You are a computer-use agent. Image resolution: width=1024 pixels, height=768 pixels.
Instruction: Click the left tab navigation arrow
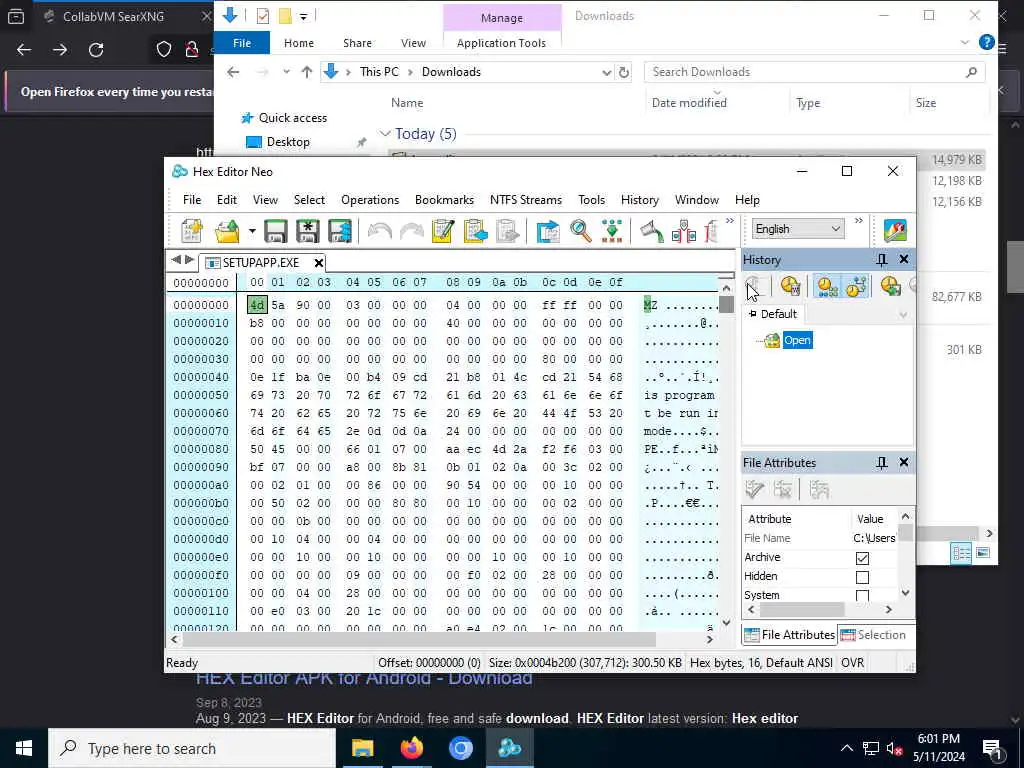click(x=175, y=260)
